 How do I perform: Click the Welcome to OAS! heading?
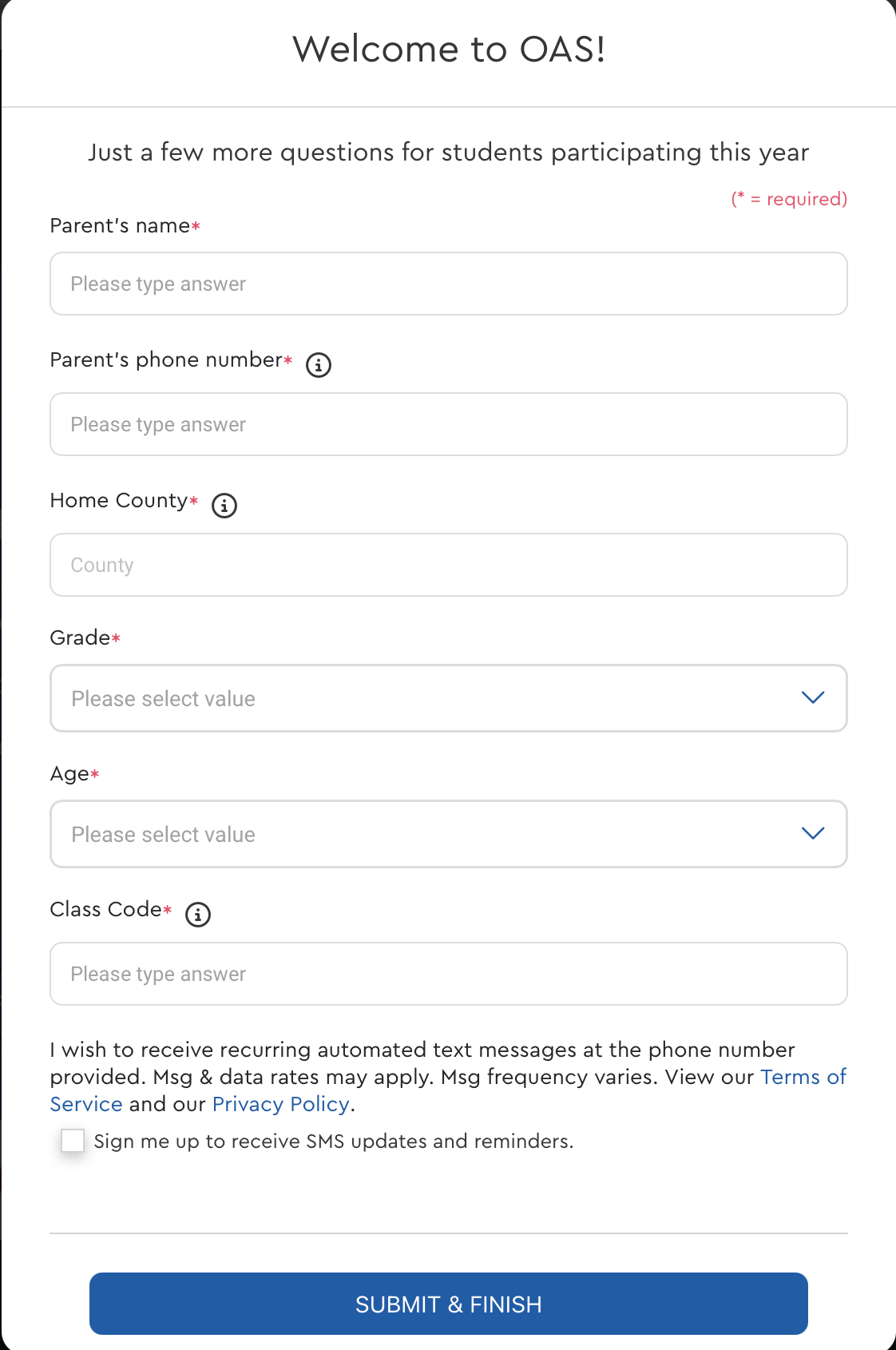(x=449, y=49)
